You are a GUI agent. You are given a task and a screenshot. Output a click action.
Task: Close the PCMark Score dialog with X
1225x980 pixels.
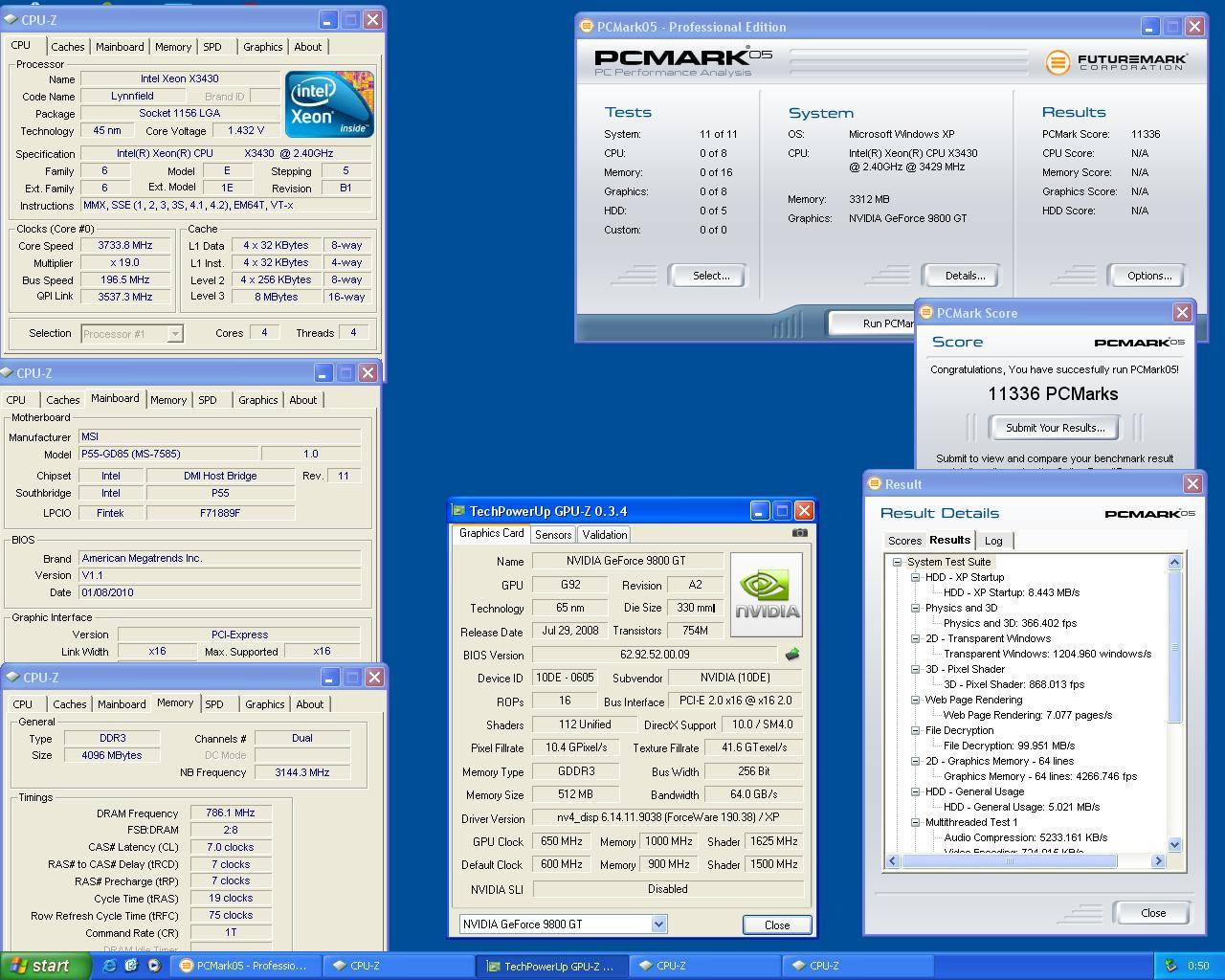click(x=1182, y=313)
